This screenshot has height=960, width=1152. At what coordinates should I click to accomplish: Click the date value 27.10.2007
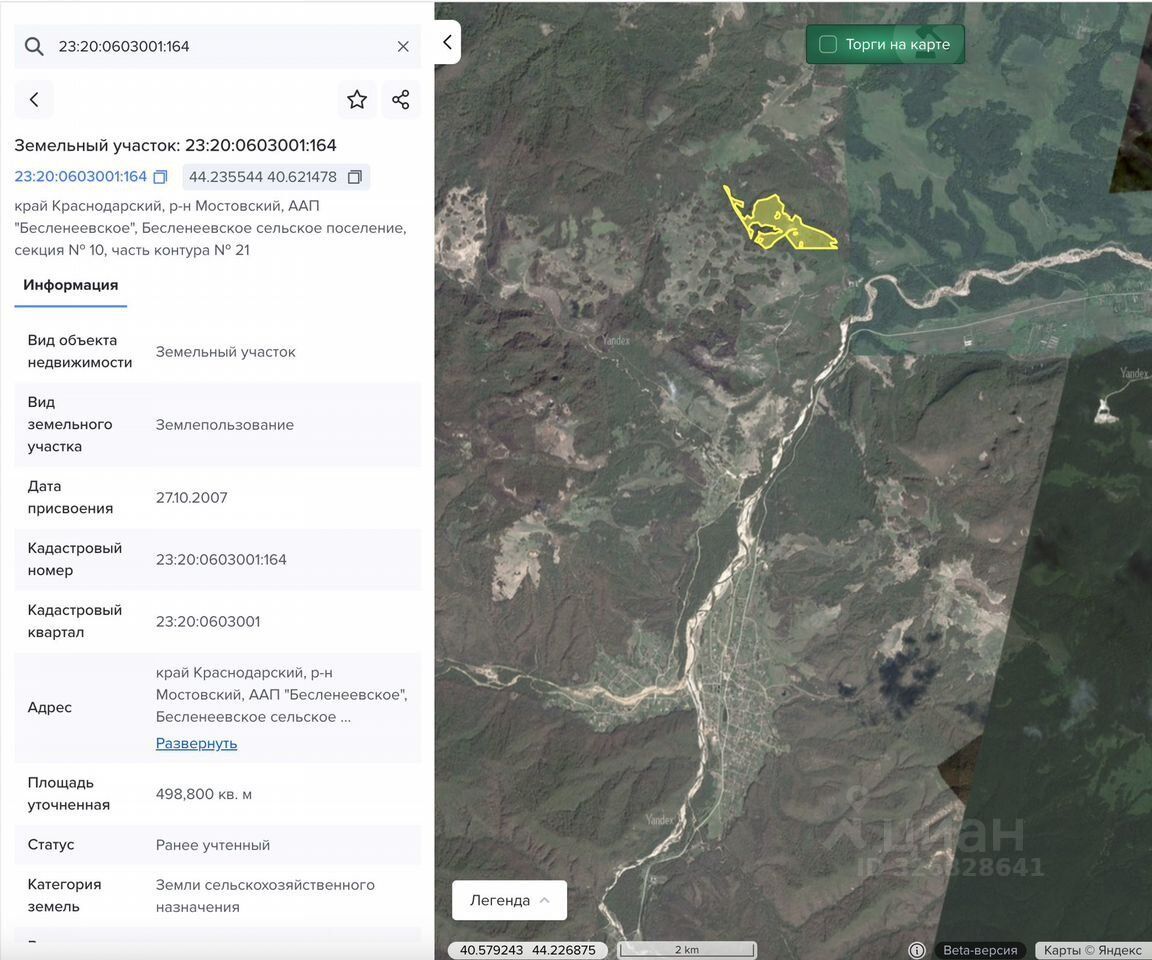pyautogui.click(x=192, y=497)
